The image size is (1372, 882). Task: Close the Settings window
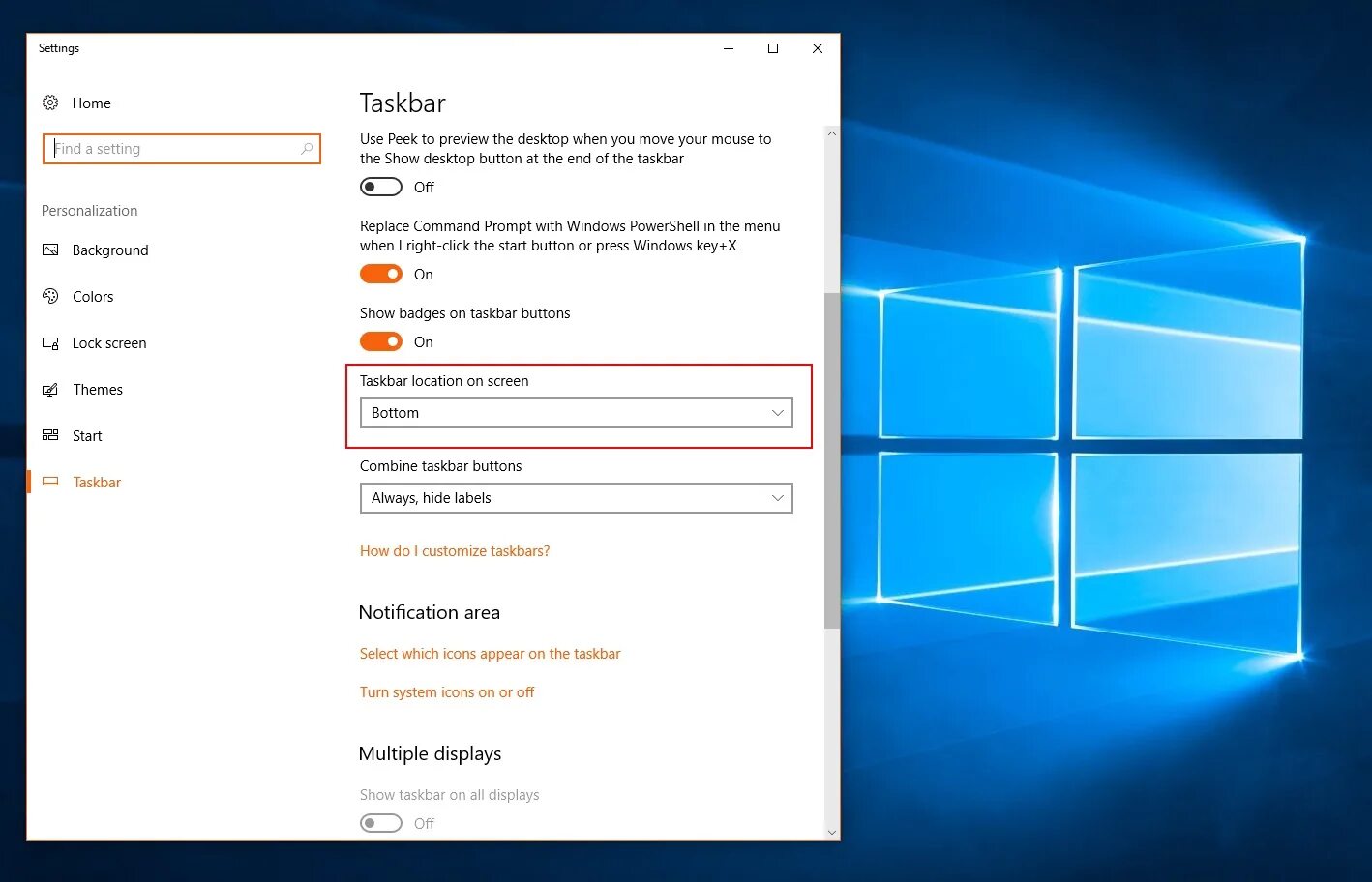(x=818, y=48)
